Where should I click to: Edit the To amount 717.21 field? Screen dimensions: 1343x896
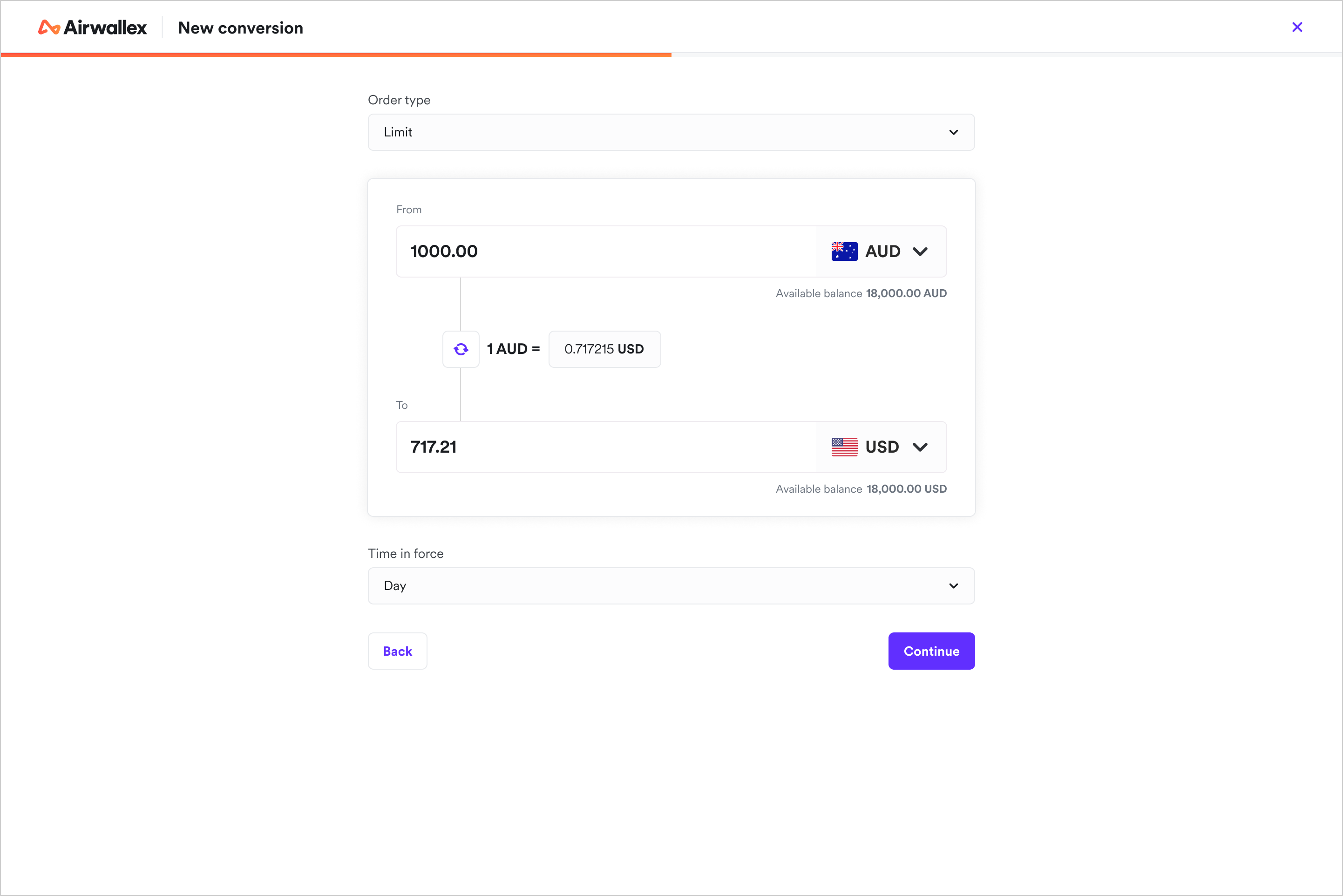point(606,447)
